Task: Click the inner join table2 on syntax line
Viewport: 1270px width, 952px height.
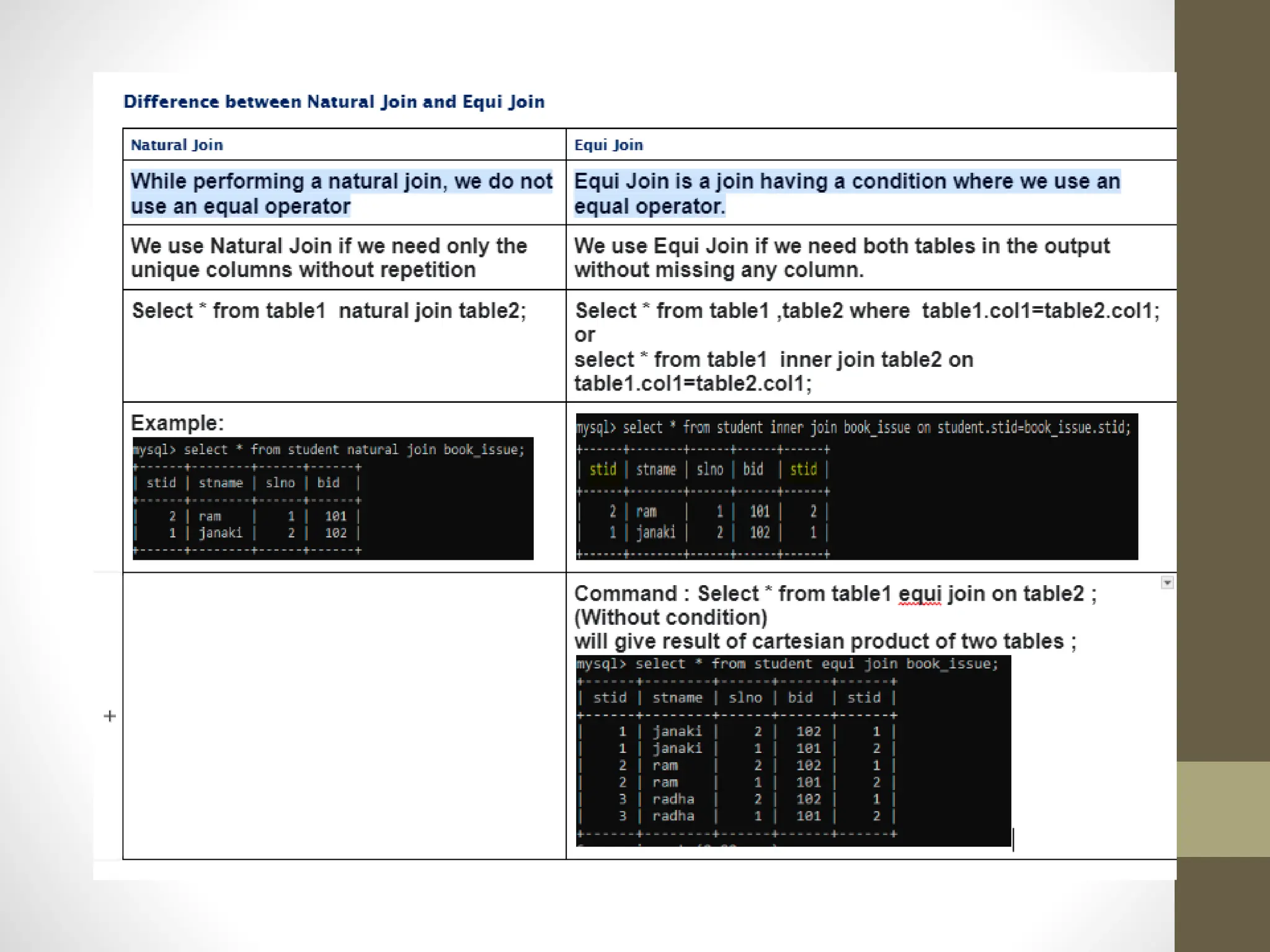Action: point(773,359)
